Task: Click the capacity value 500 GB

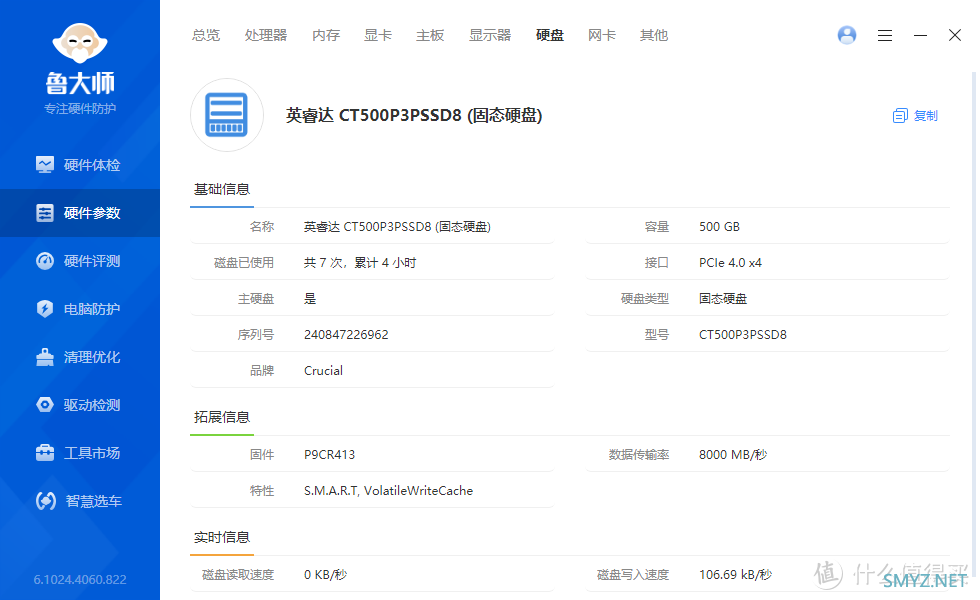Action: pos(719,226)
